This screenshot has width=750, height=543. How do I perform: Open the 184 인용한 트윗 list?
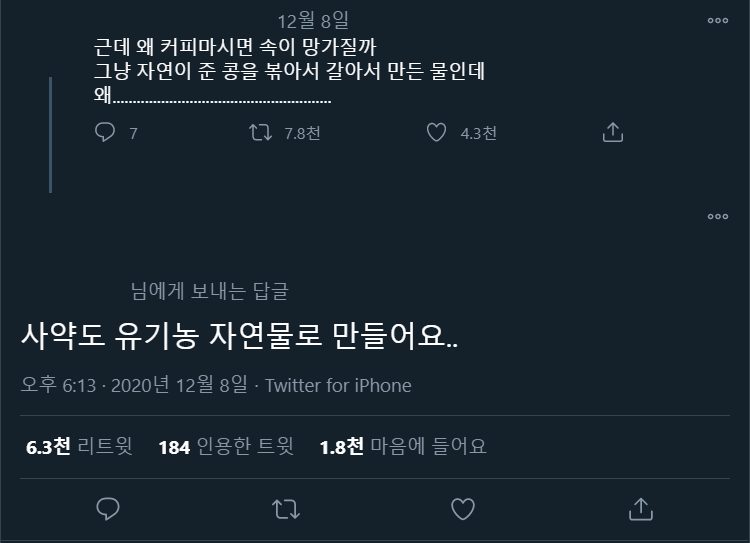226,447
